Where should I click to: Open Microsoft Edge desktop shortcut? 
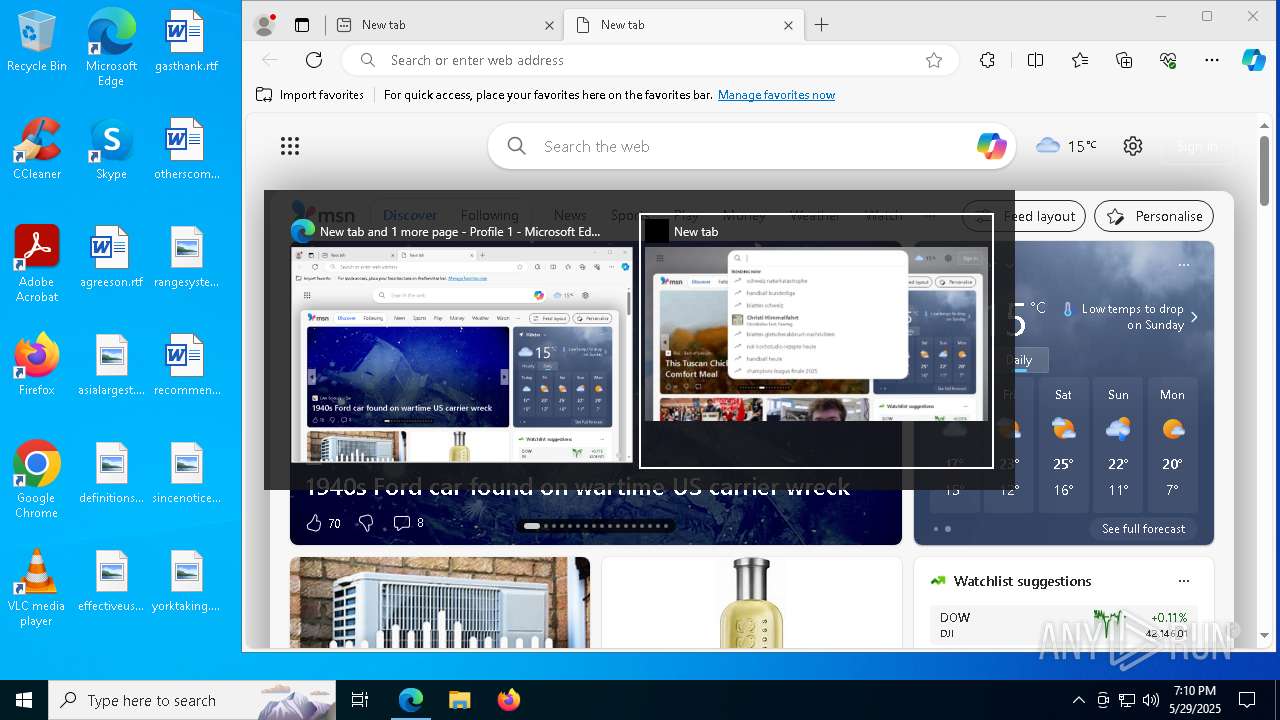tap(111, 47)
